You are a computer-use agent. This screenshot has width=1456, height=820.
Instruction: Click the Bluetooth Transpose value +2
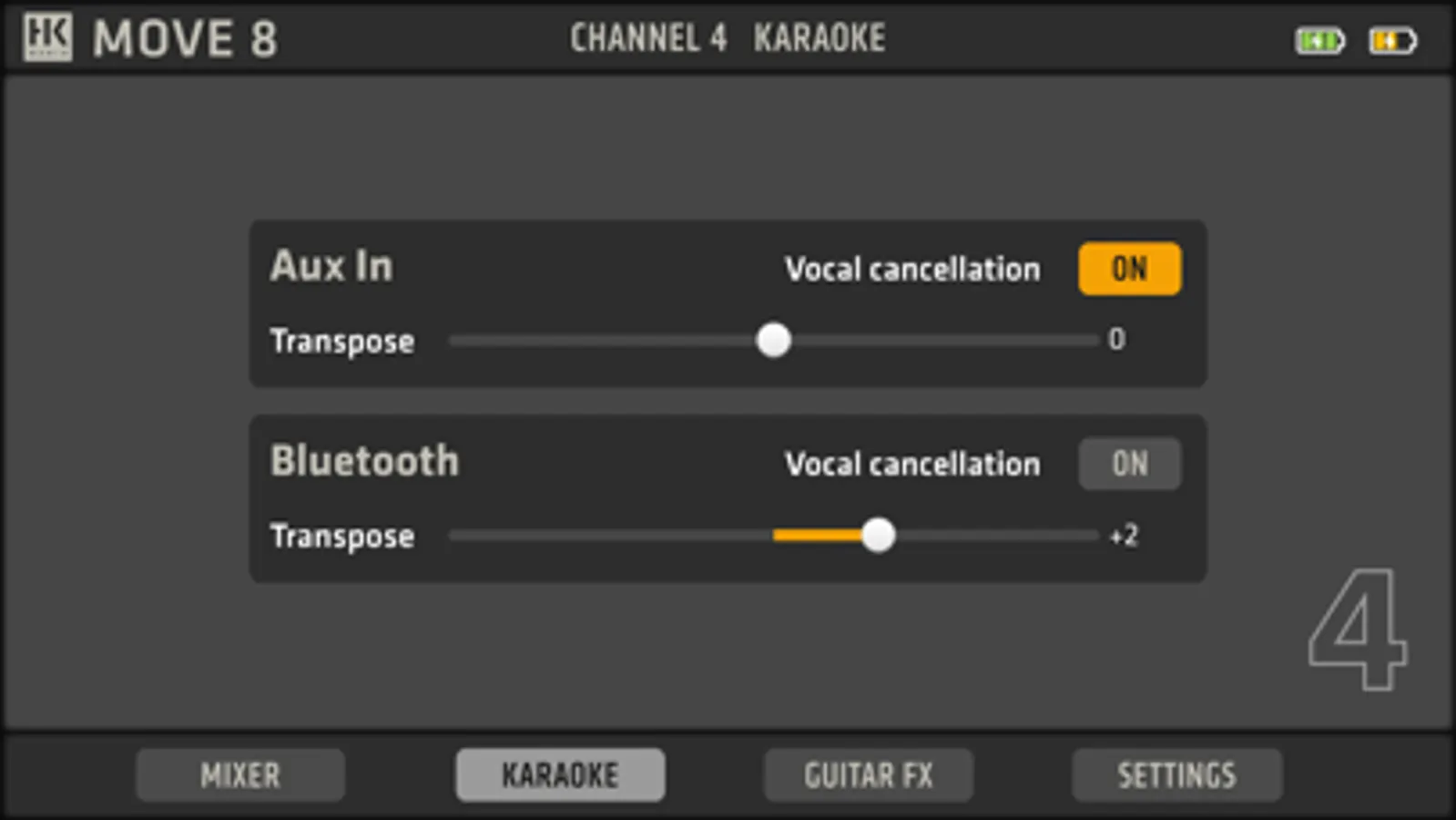click(1124, 536)
